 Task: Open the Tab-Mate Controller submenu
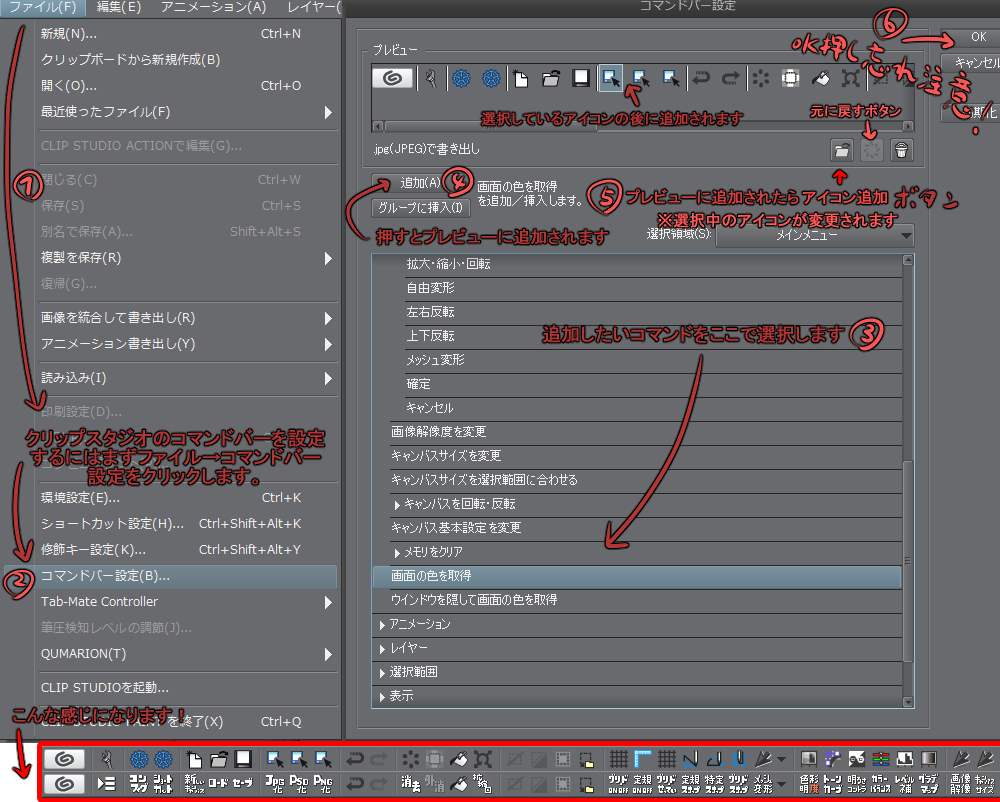pyautogui.click(x=188, y=602)
